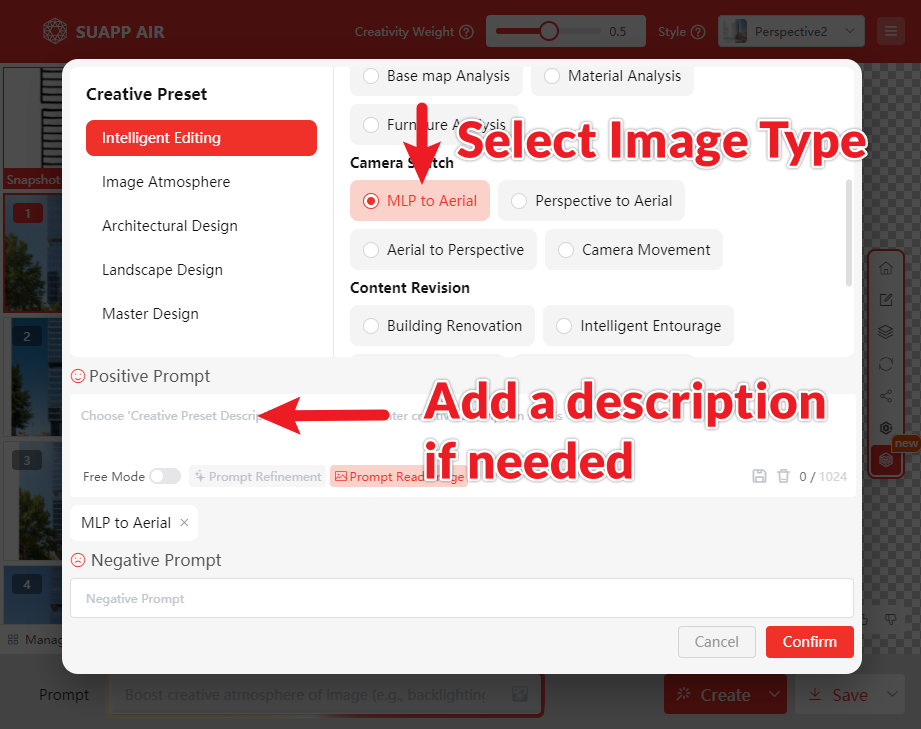The height and width of the screenshot is (729, 921).
Task: Click the layers stack icon in sidebar
Action: click(x=885, y=332)
